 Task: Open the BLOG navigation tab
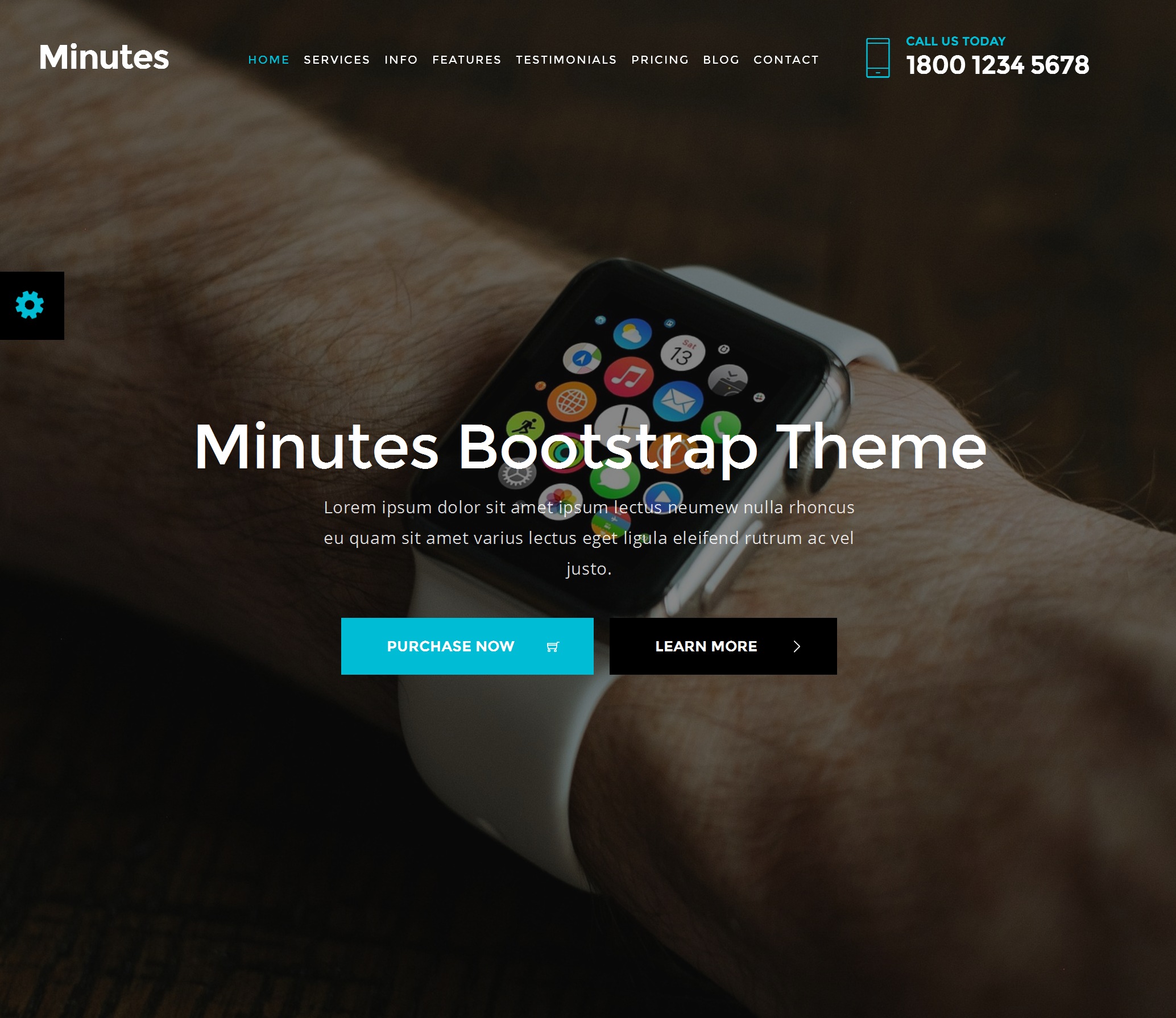(x=721, y=59)
